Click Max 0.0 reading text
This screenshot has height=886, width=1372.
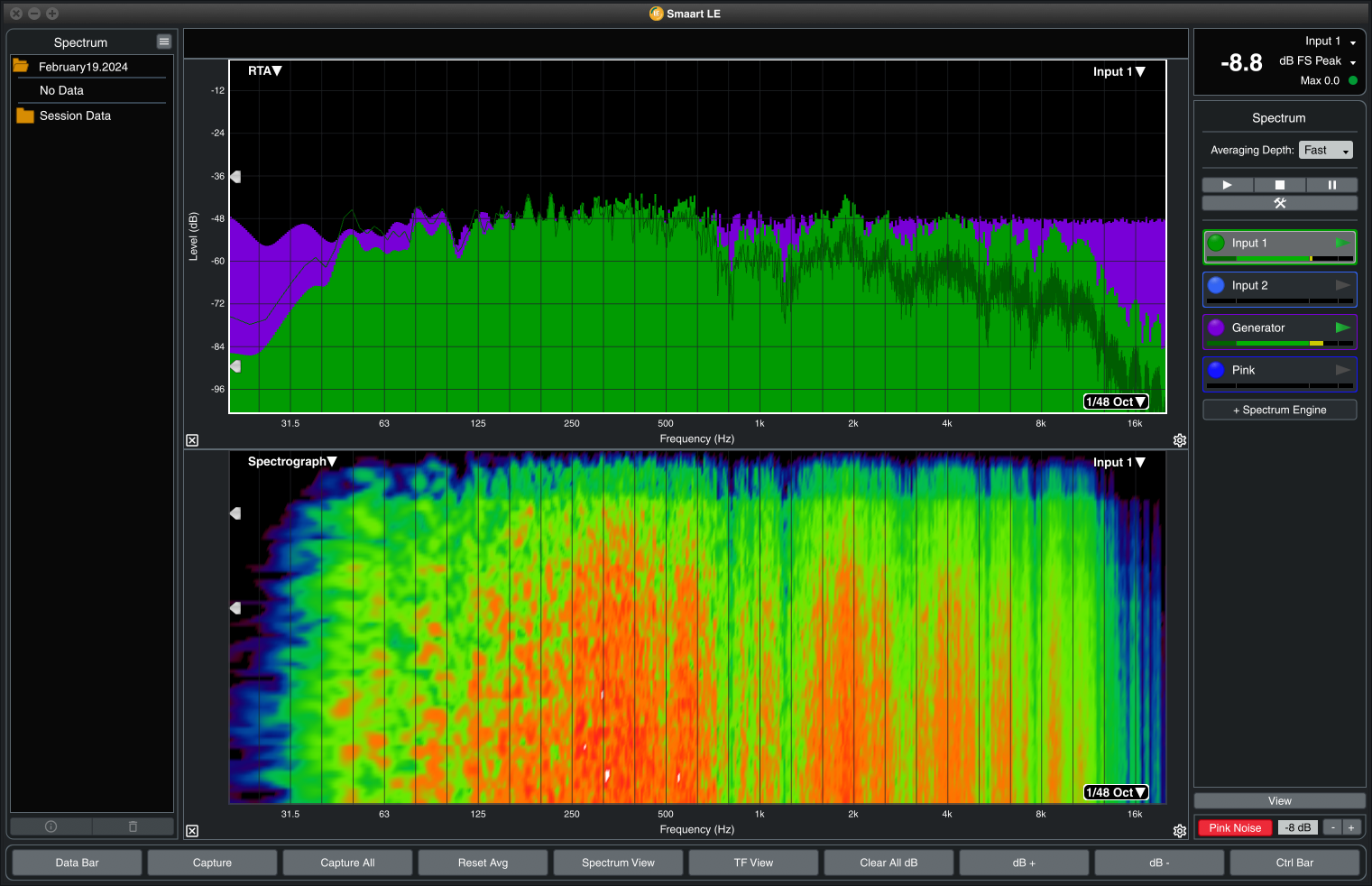click(x=1320, y=80)
